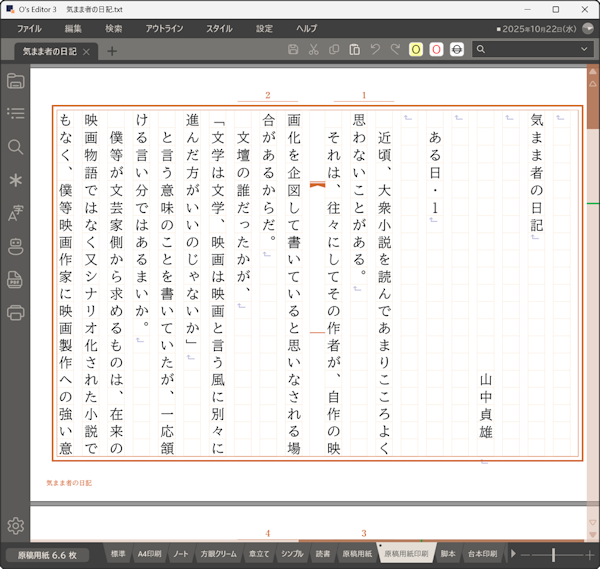This screenshot has height=569, width=600.
Task: Toggle the strikethrough marker button
Action: 456,50
